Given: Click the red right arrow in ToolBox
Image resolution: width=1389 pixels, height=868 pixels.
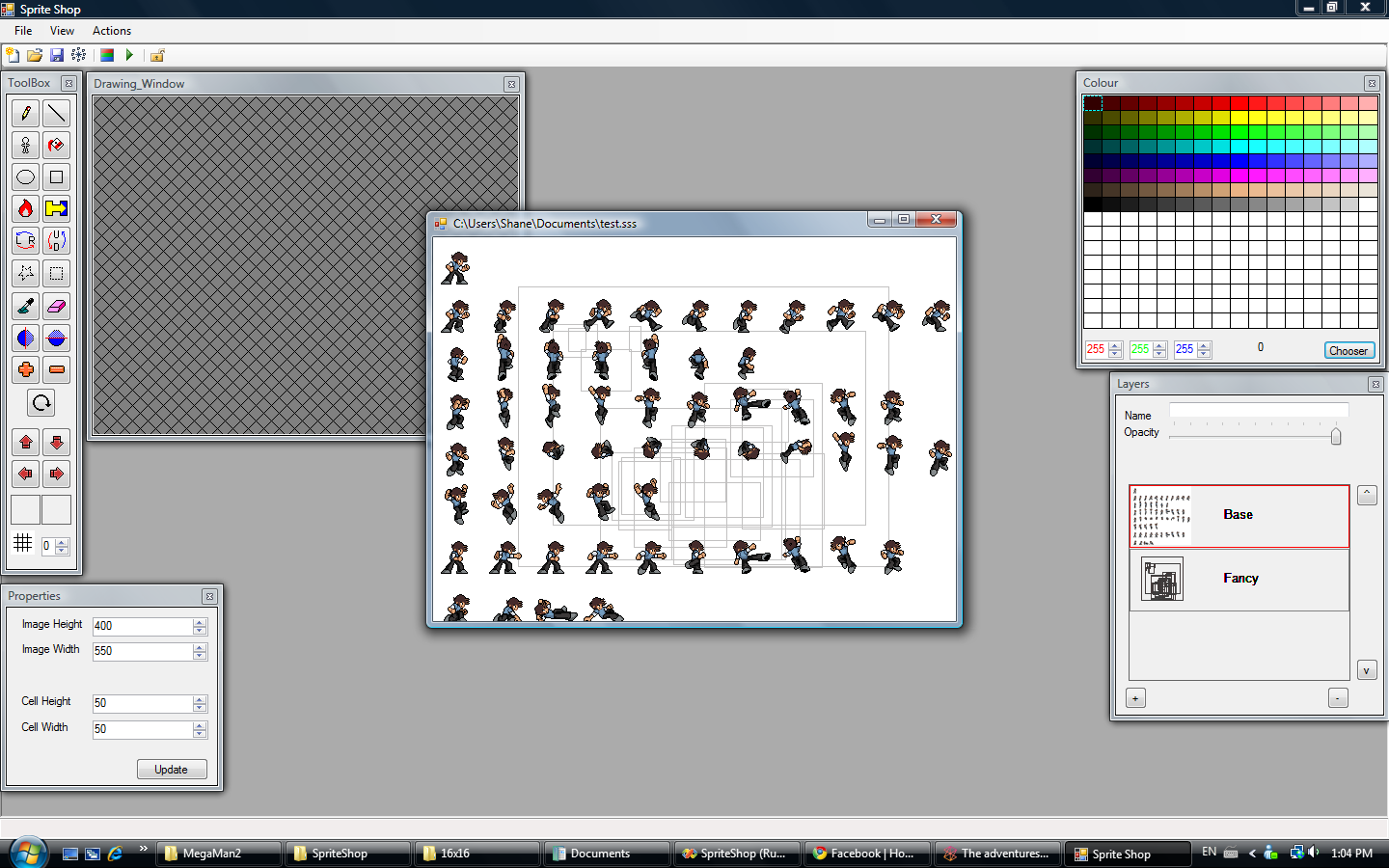Looking at the screenshot, I should (57, 474).
